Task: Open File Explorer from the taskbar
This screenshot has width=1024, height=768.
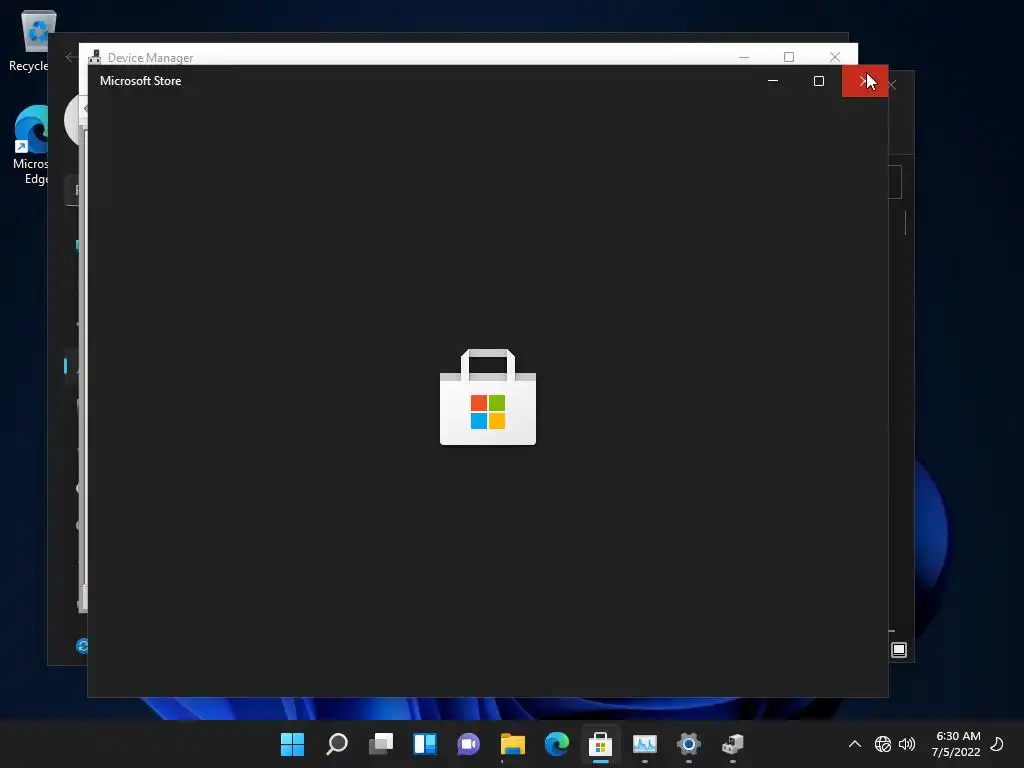Action: pos(513,744)
